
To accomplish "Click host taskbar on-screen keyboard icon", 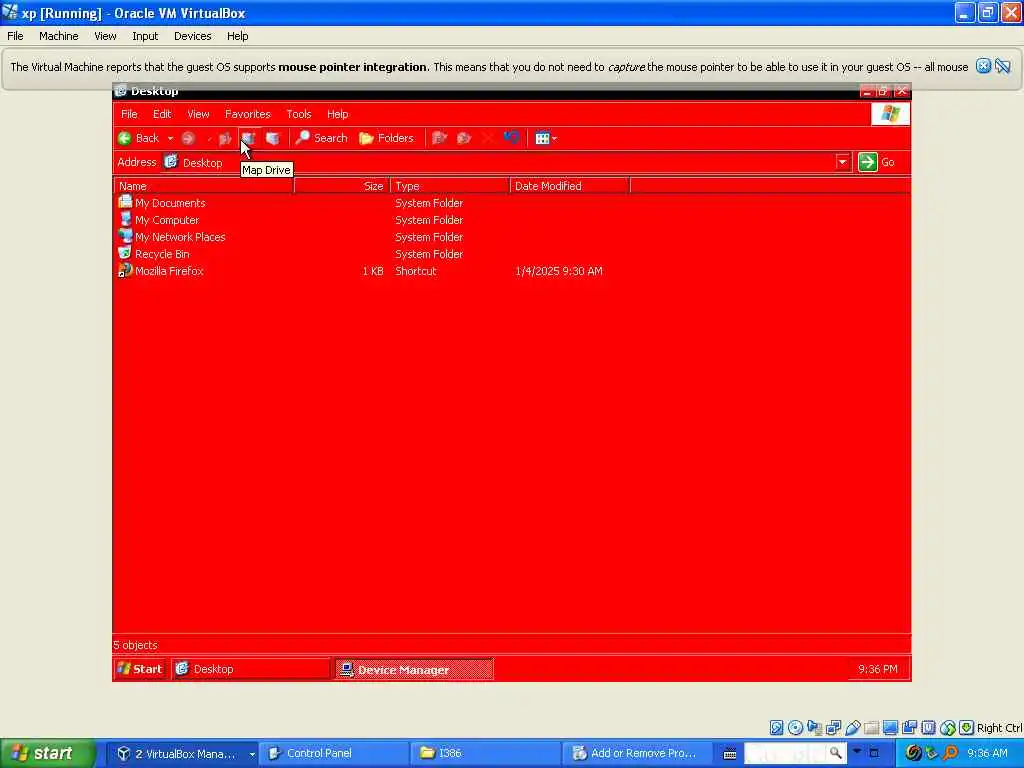I will coord(729,754).
